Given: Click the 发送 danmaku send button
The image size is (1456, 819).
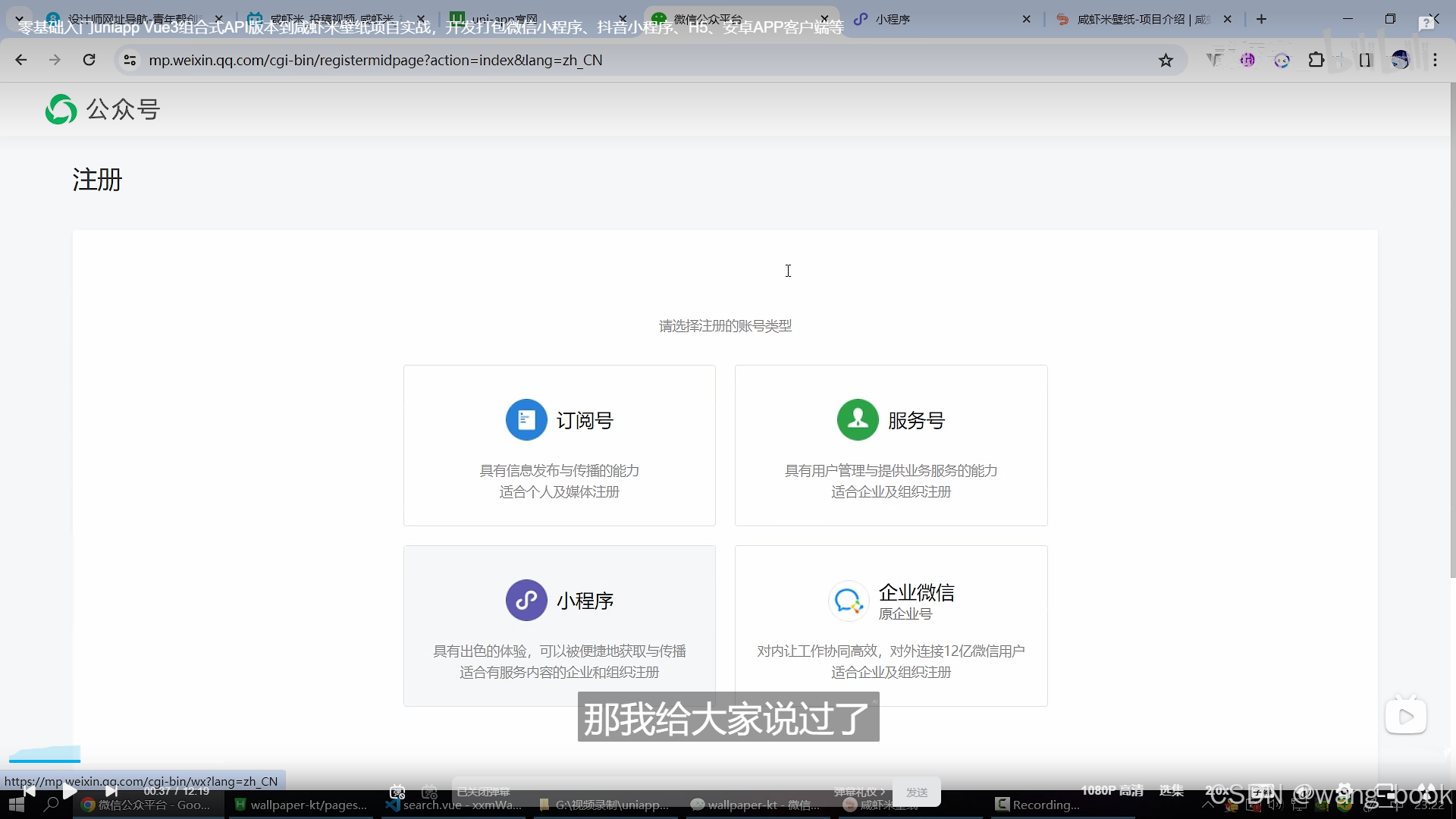Looking at the screenshot, I should [x=917, y=792].
